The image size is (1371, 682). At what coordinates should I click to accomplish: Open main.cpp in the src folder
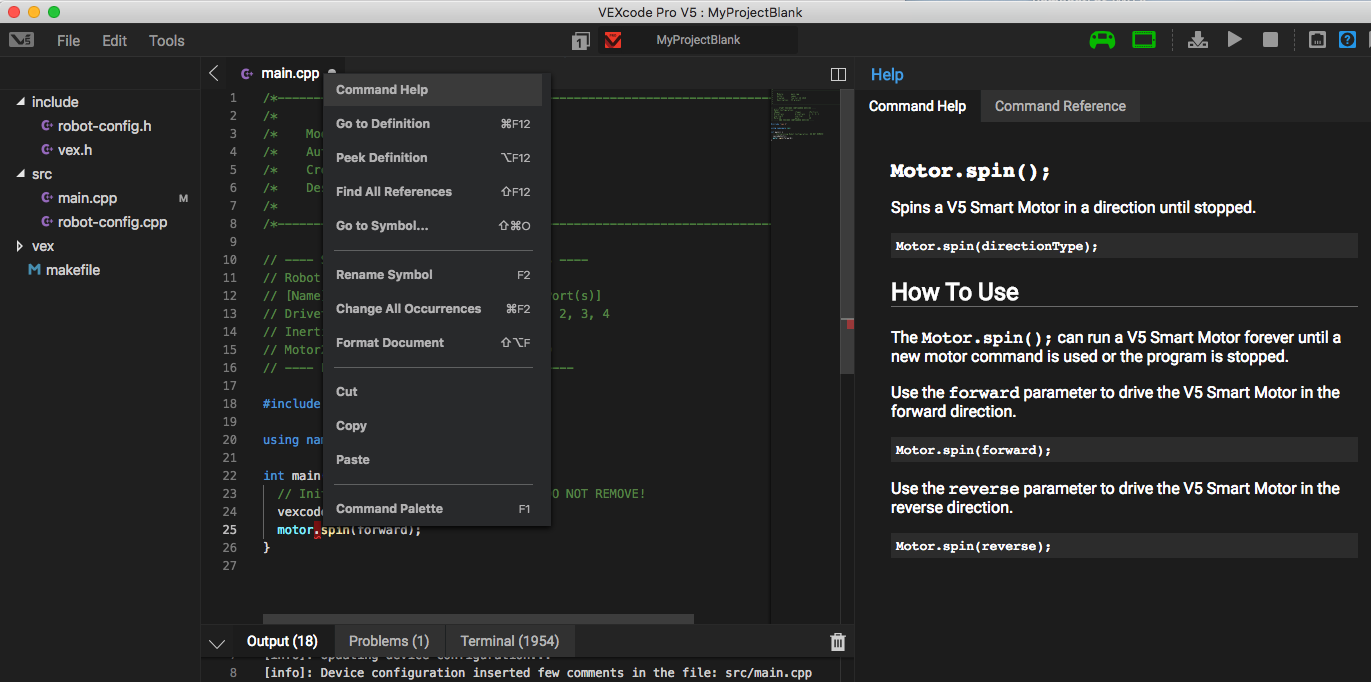pyautogui.click(x=87, y=198)
